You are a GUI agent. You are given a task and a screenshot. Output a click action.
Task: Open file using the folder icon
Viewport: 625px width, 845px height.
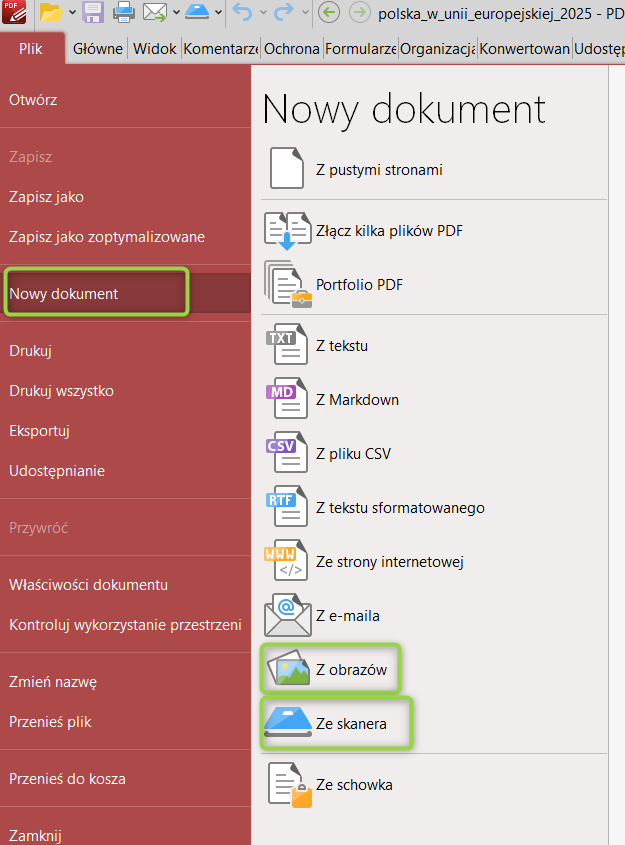[x=51, y=12]
